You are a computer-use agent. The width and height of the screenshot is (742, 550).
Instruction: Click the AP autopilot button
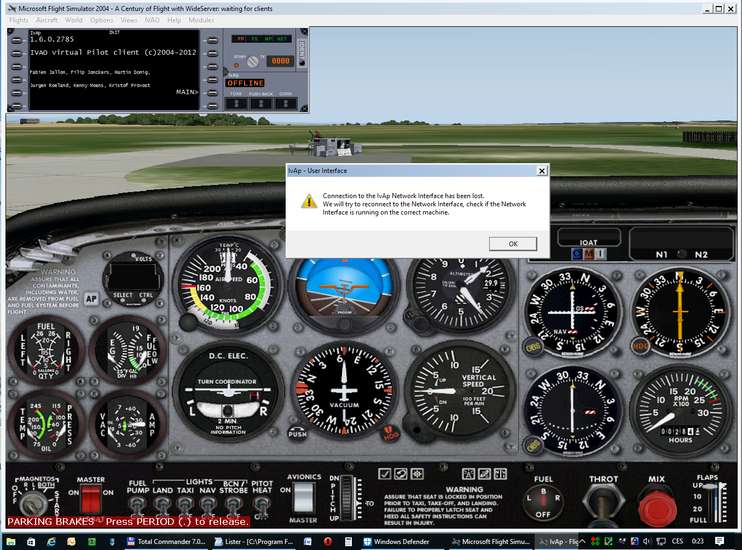point(91,299)
